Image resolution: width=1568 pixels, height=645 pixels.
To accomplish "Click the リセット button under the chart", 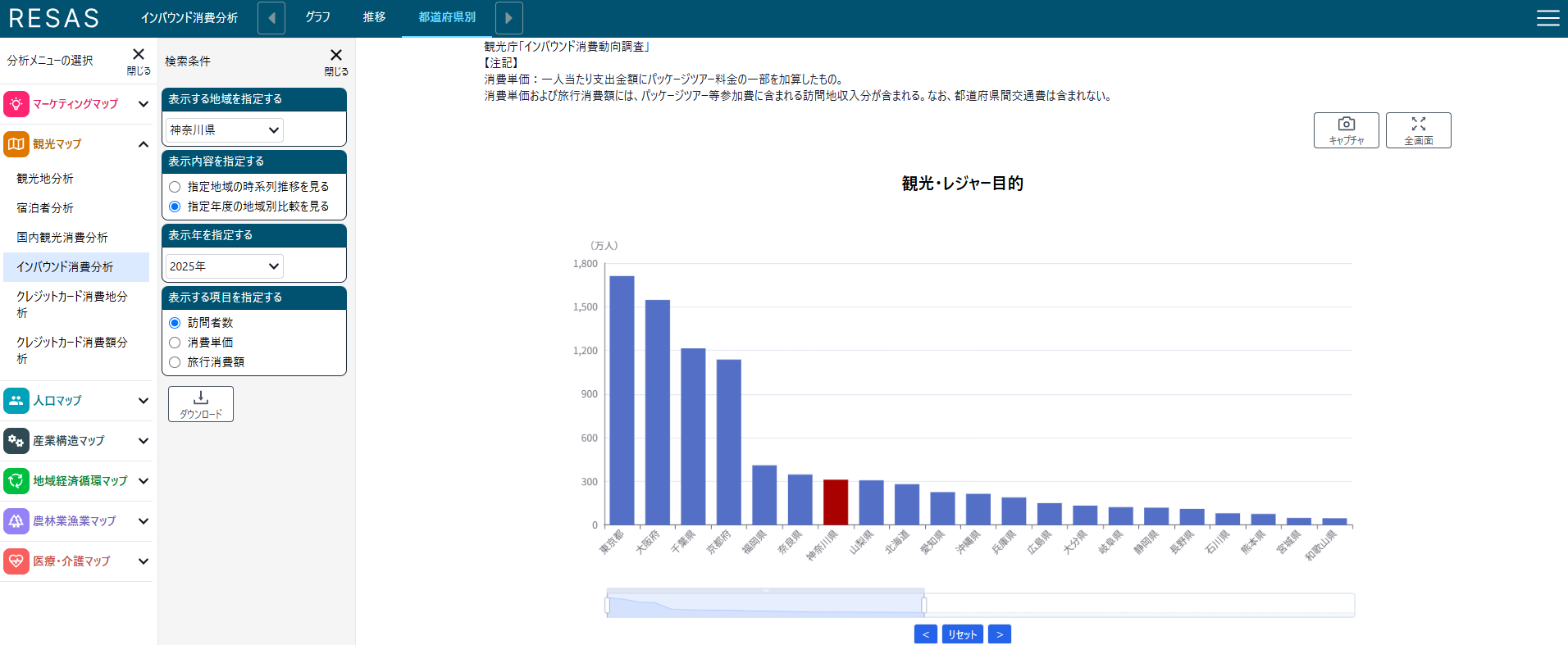I will click(x=962, y=634).
